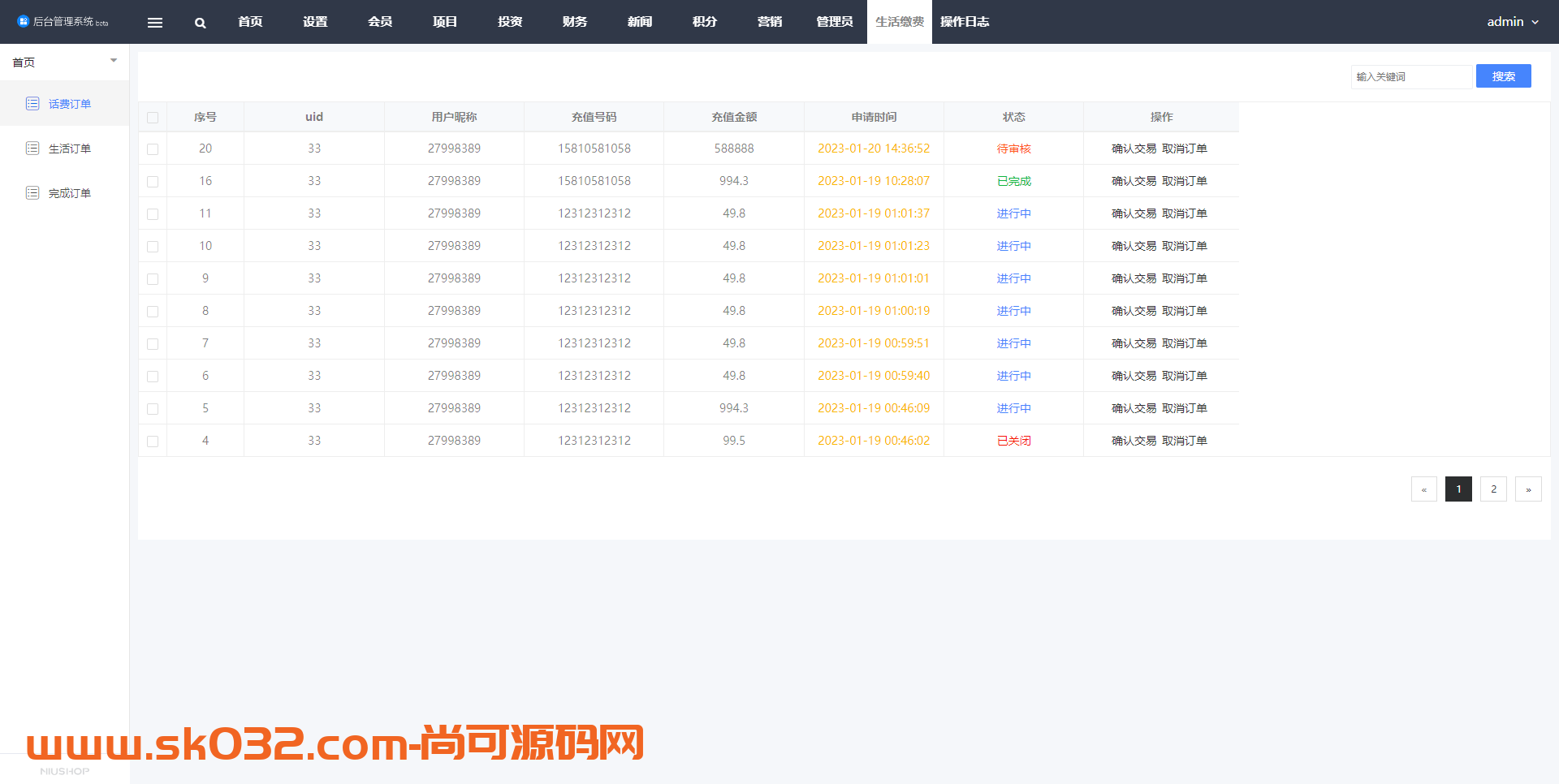Open the 管理员 navigation tab
1559x784 pixels.
tap(835, 22)
